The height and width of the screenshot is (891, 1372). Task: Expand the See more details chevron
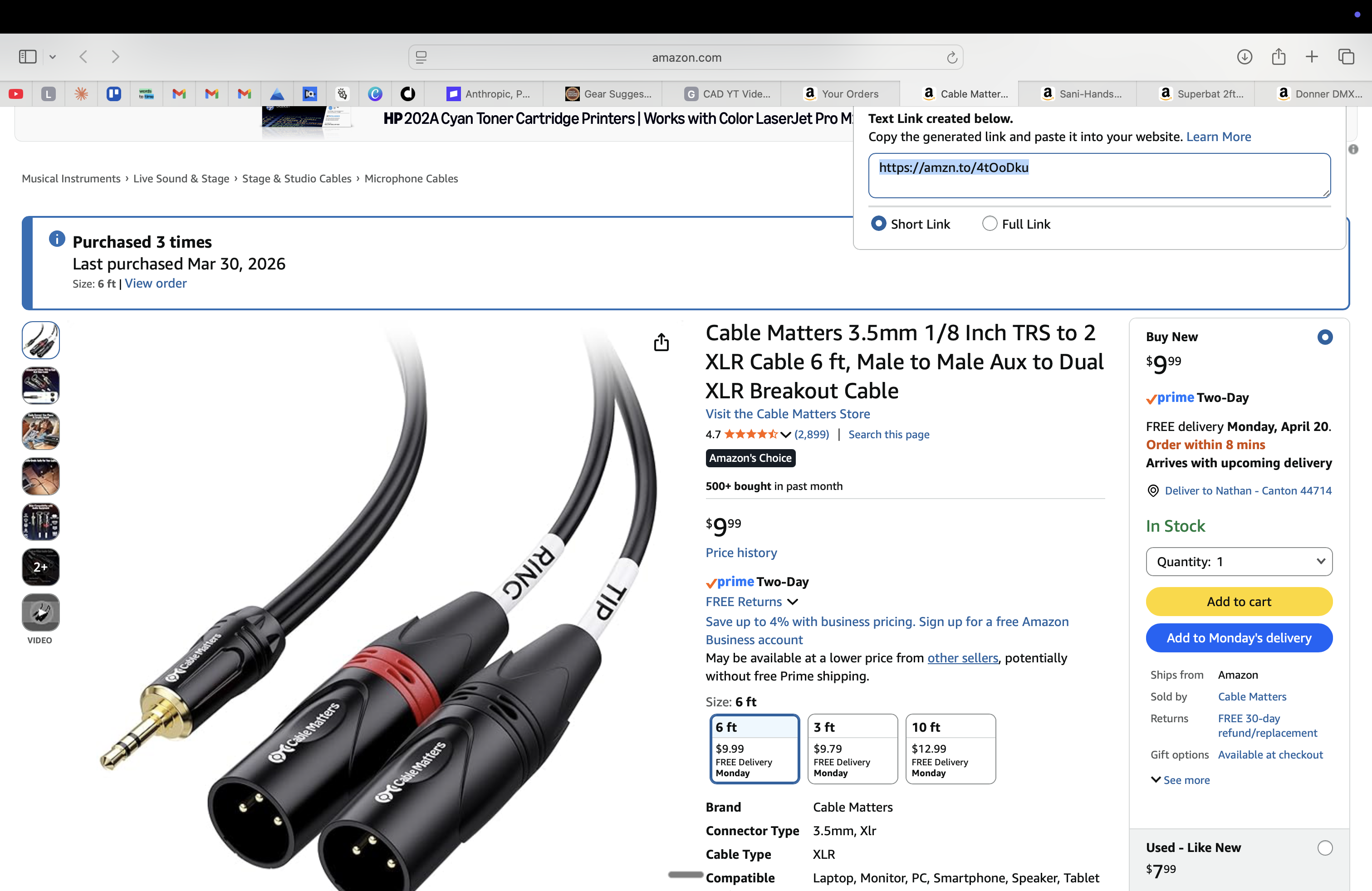coord(1180,780)
